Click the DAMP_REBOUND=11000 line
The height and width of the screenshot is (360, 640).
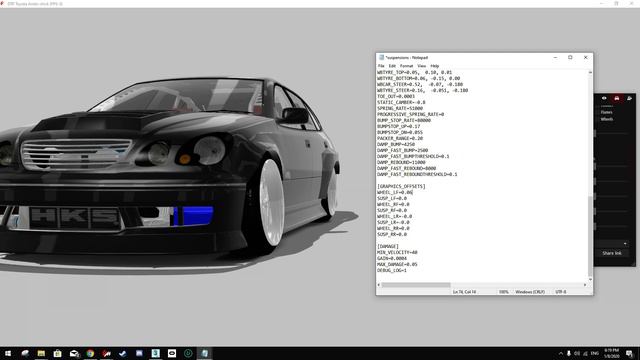click(x=401, y=162)
